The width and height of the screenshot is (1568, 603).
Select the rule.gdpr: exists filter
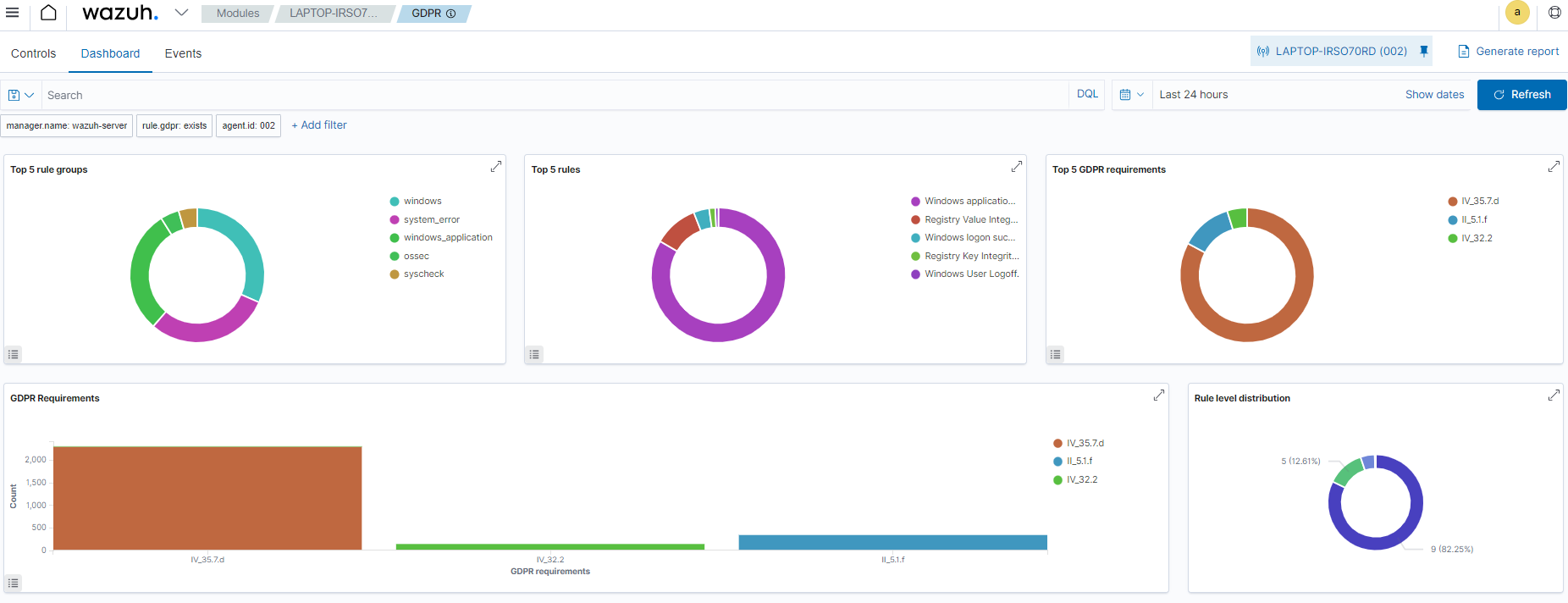[174, 125]
